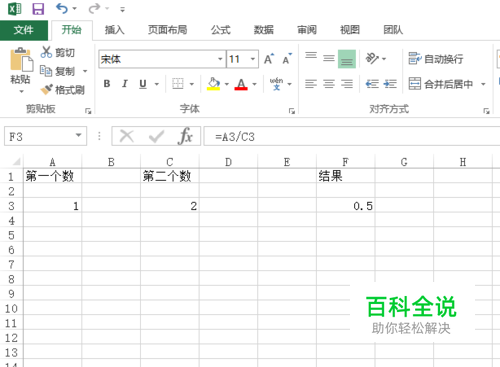Switch to the Formulas (公式) tab
The image size is (500, 367).
[x=220, y=30]
